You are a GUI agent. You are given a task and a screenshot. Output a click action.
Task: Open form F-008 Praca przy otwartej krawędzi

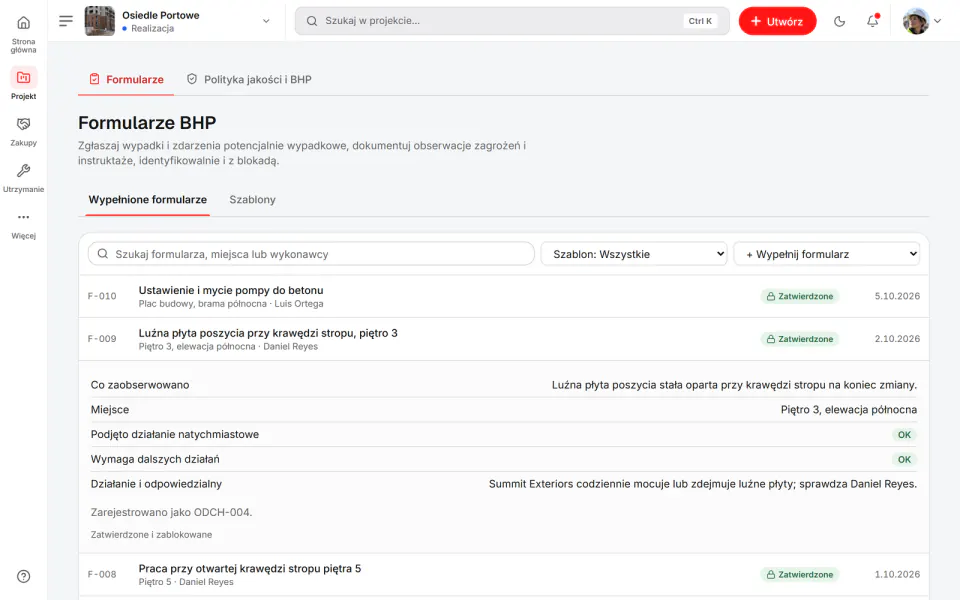(503, 575)
